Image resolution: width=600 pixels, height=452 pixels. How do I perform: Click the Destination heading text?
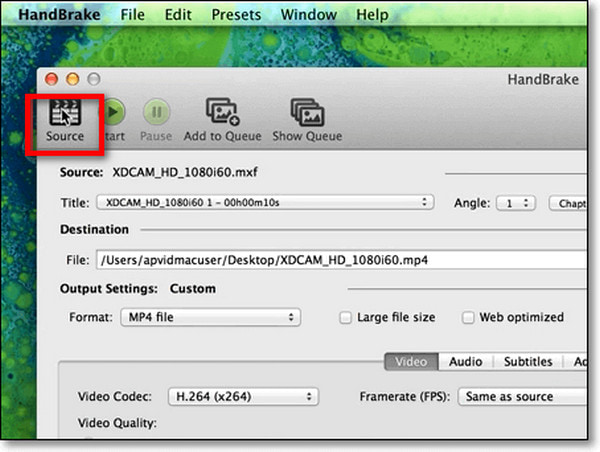click(x=95, y=229)
